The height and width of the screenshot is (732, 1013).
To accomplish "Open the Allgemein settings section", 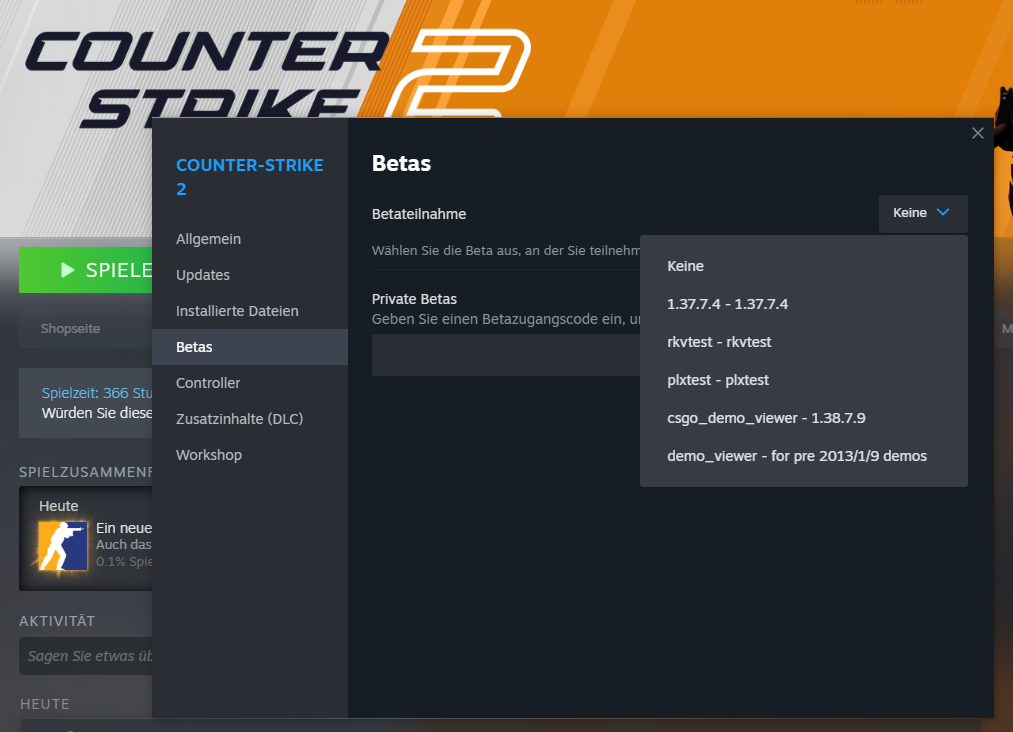I will (250, 239).
